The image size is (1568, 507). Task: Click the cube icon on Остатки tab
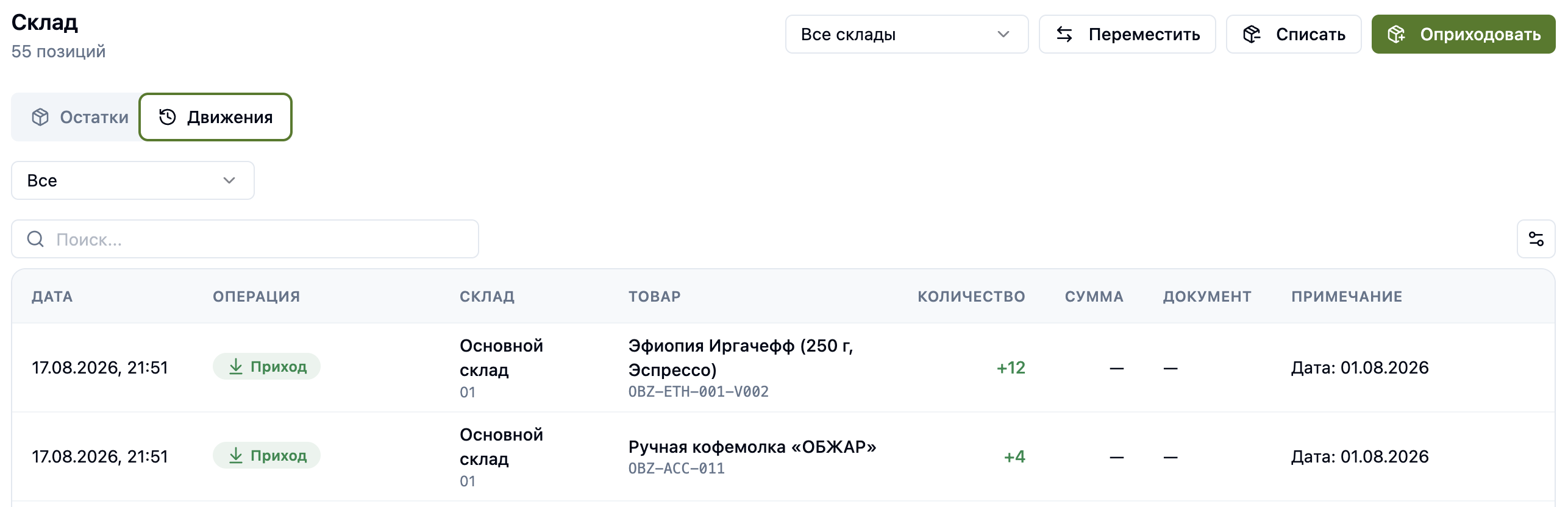click(x=40, y=117)
